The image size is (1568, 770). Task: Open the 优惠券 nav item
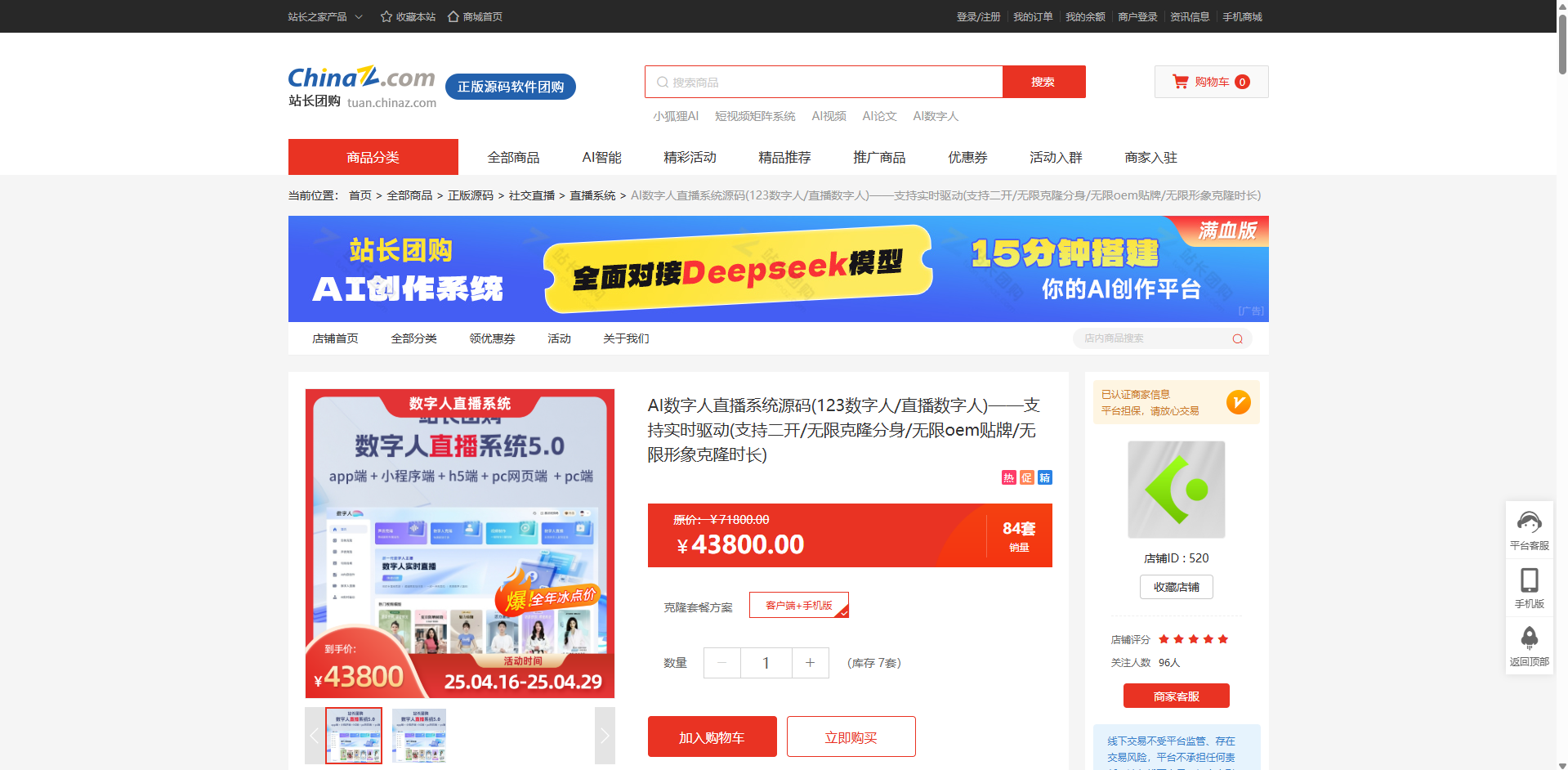[x=968, y=157]
